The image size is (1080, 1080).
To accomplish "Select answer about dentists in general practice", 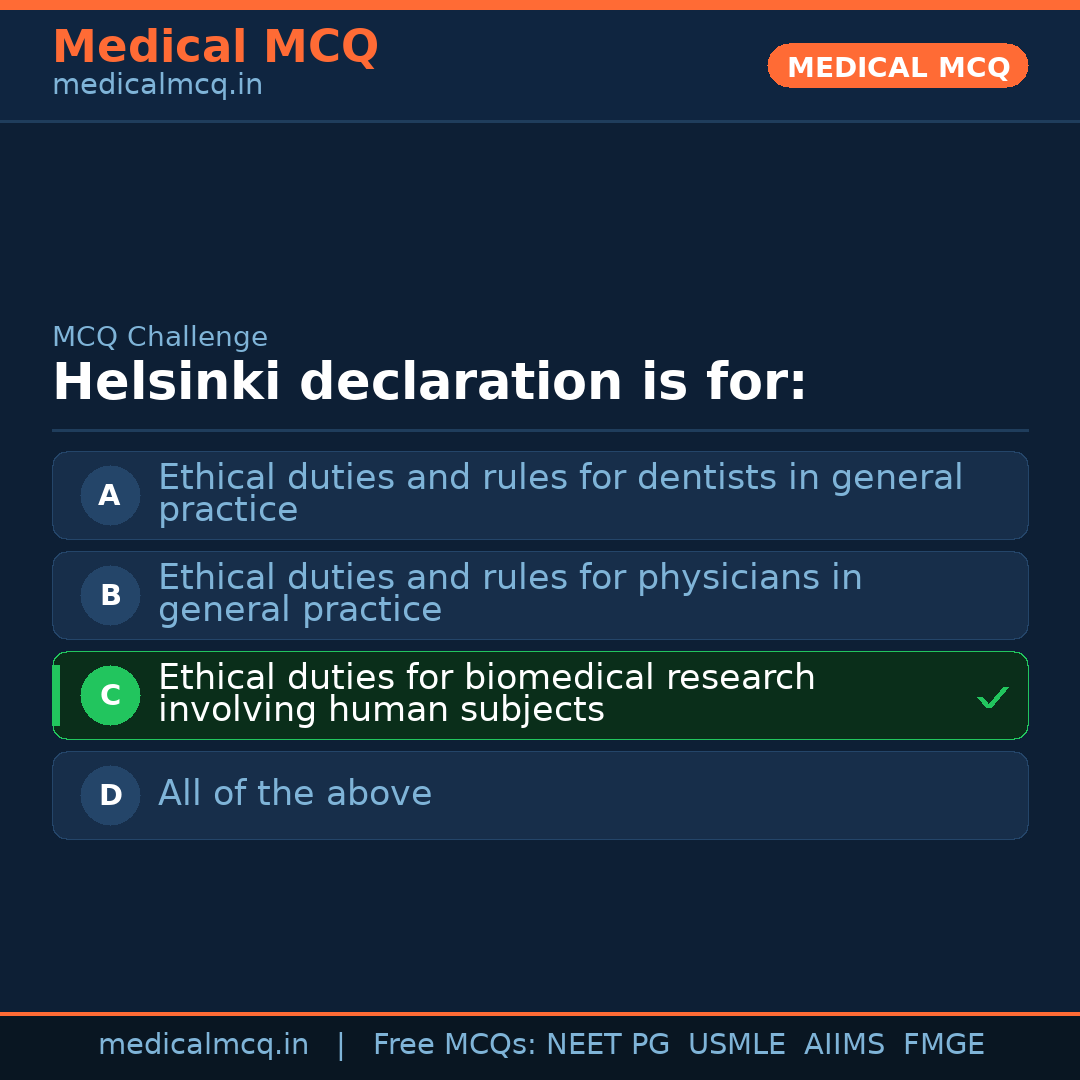I will click(560, 493).
